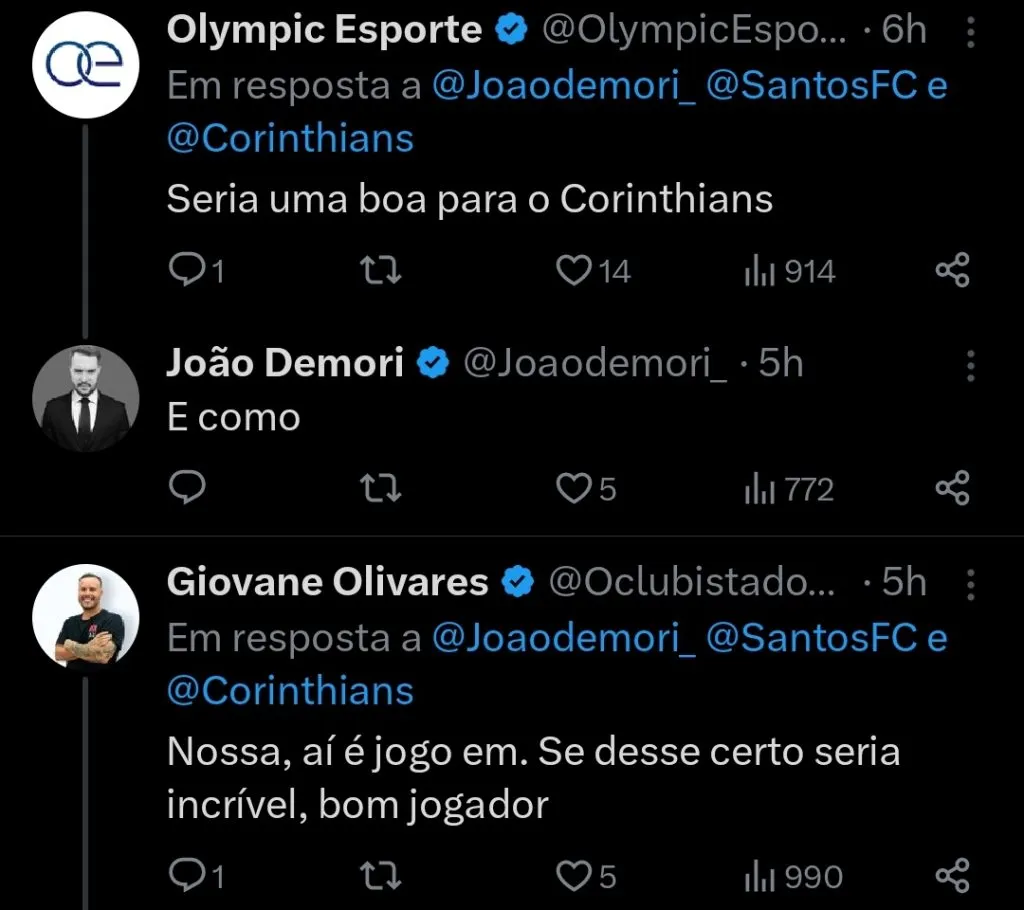Retweet Giovane Olivares' reply

pos(380,874)
